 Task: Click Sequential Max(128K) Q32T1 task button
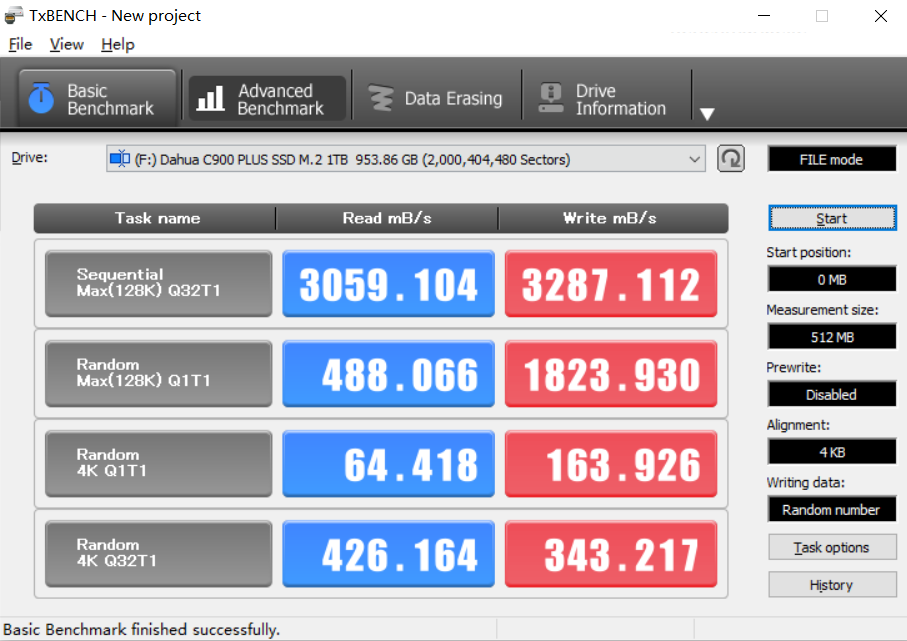(x=158, y=283)
